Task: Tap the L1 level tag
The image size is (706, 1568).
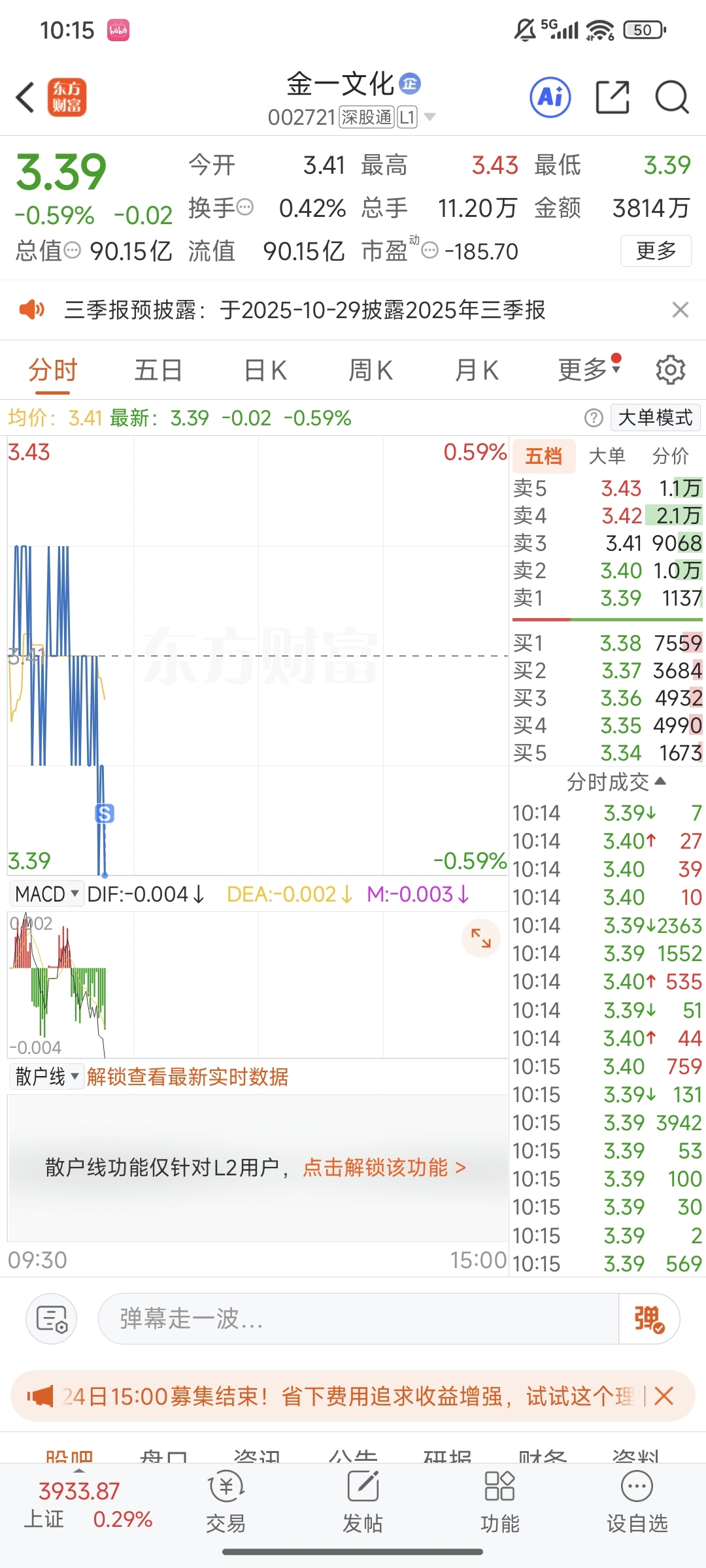Action: (407, 117)
